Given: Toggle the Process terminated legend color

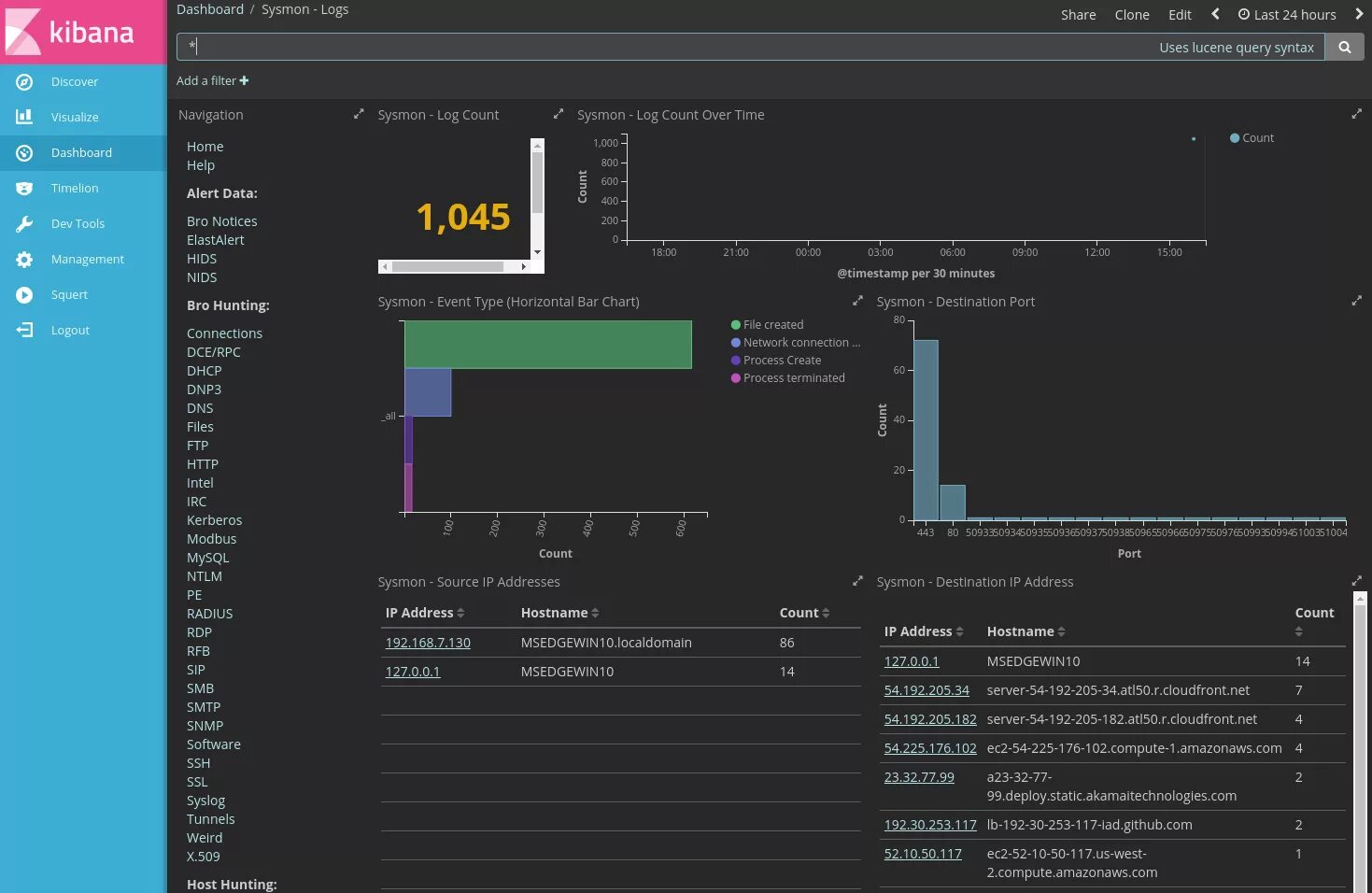Looking at the screenshot, I should click(736, 378).
